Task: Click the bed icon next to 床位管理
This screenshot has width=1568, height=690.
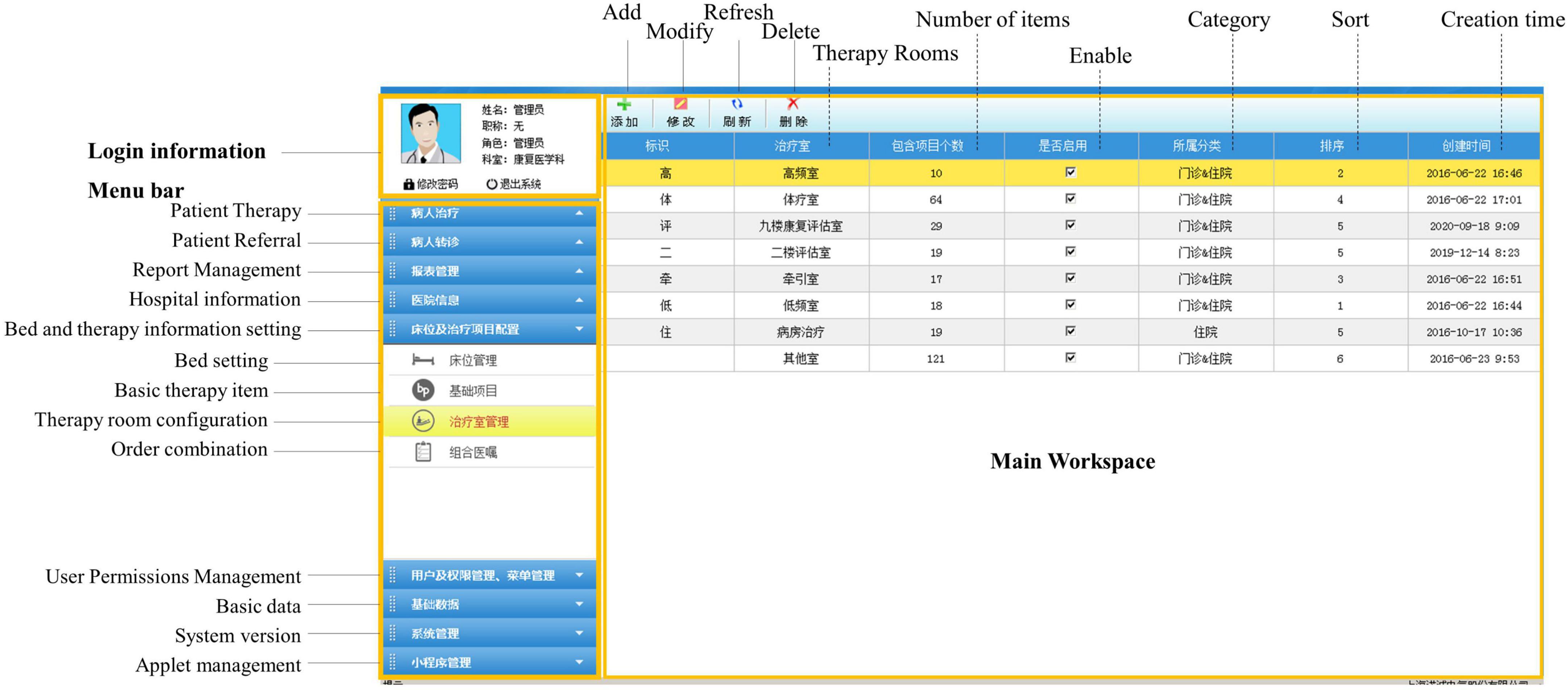Action: (422, 360)
